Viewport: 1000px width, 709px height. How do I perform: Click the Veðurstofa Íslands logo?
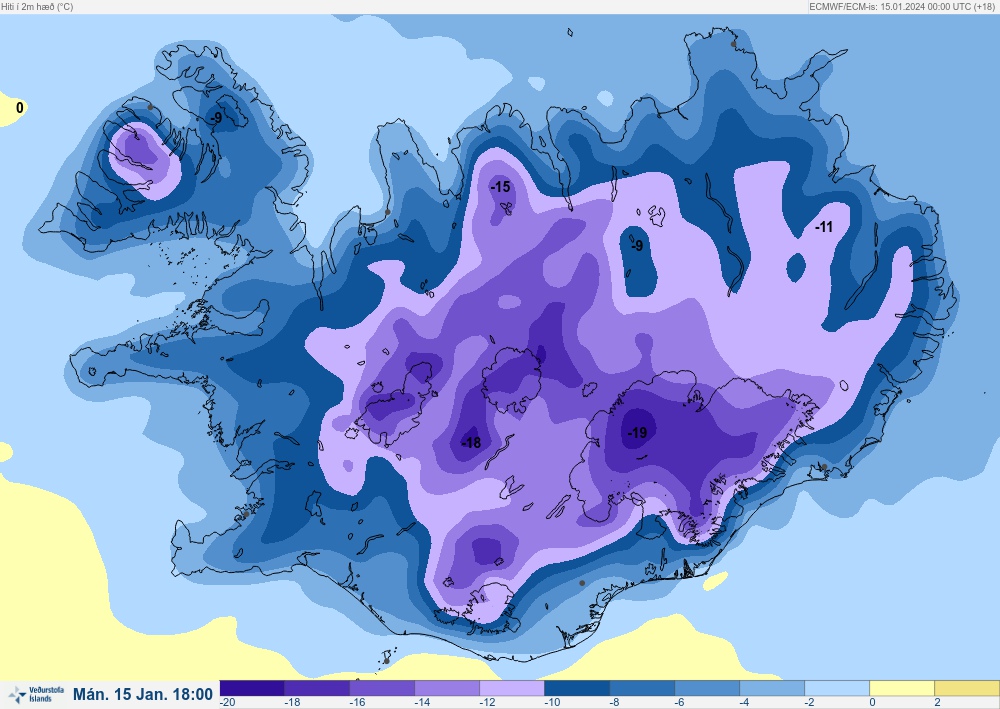[37, 694]
